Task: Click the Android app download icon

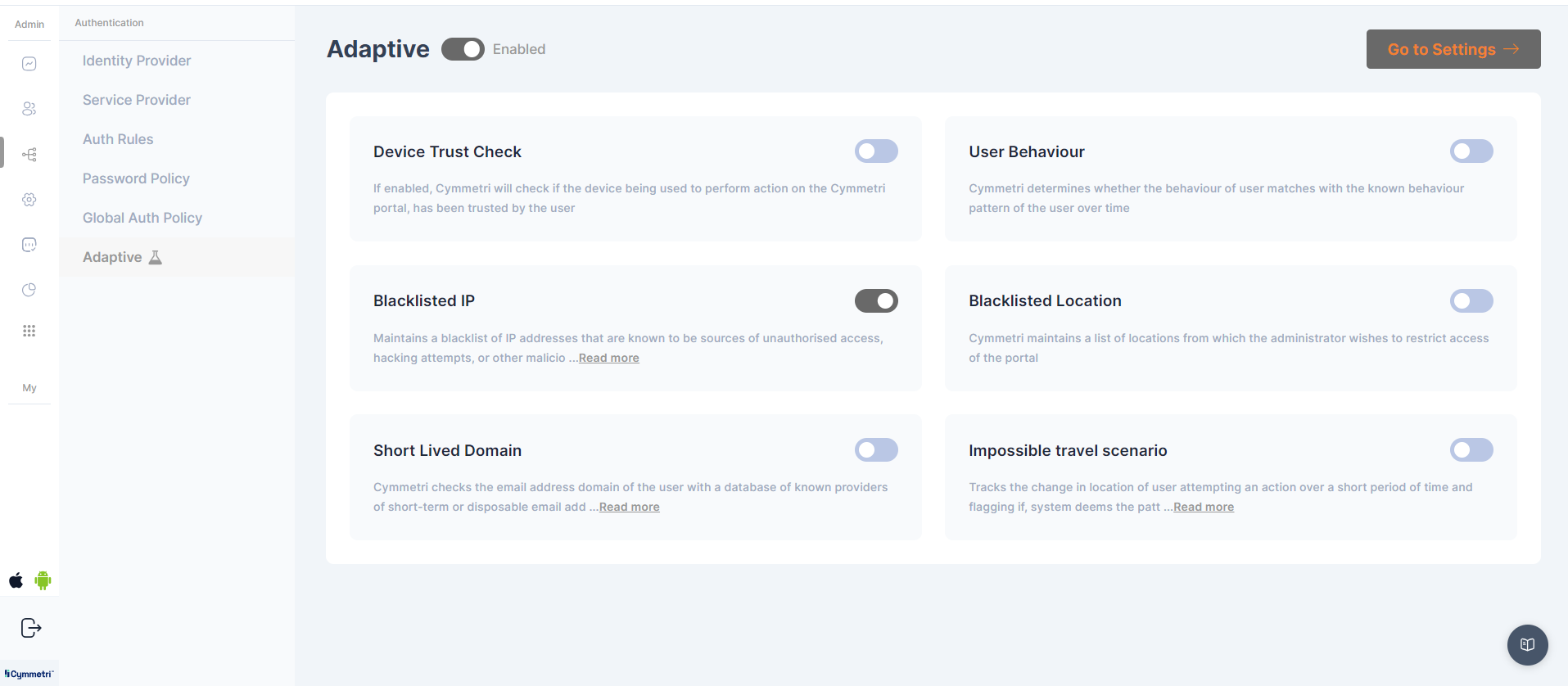Action: pos(43,581)
